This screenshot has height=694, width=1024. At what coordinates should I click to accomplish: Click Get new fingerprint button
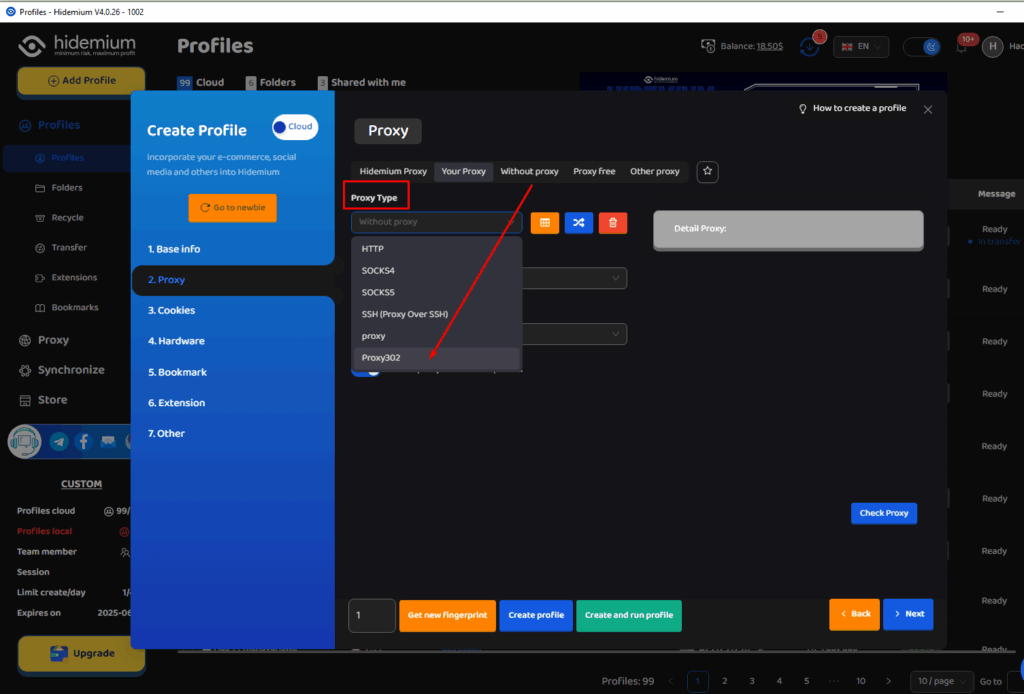point(447,616)
